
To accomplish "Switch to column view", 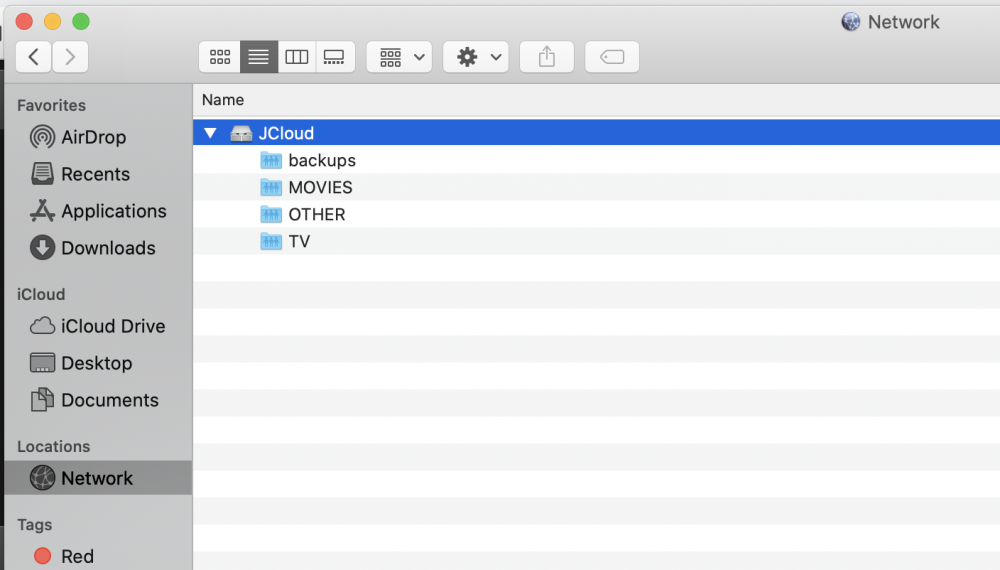I will 297,57.
